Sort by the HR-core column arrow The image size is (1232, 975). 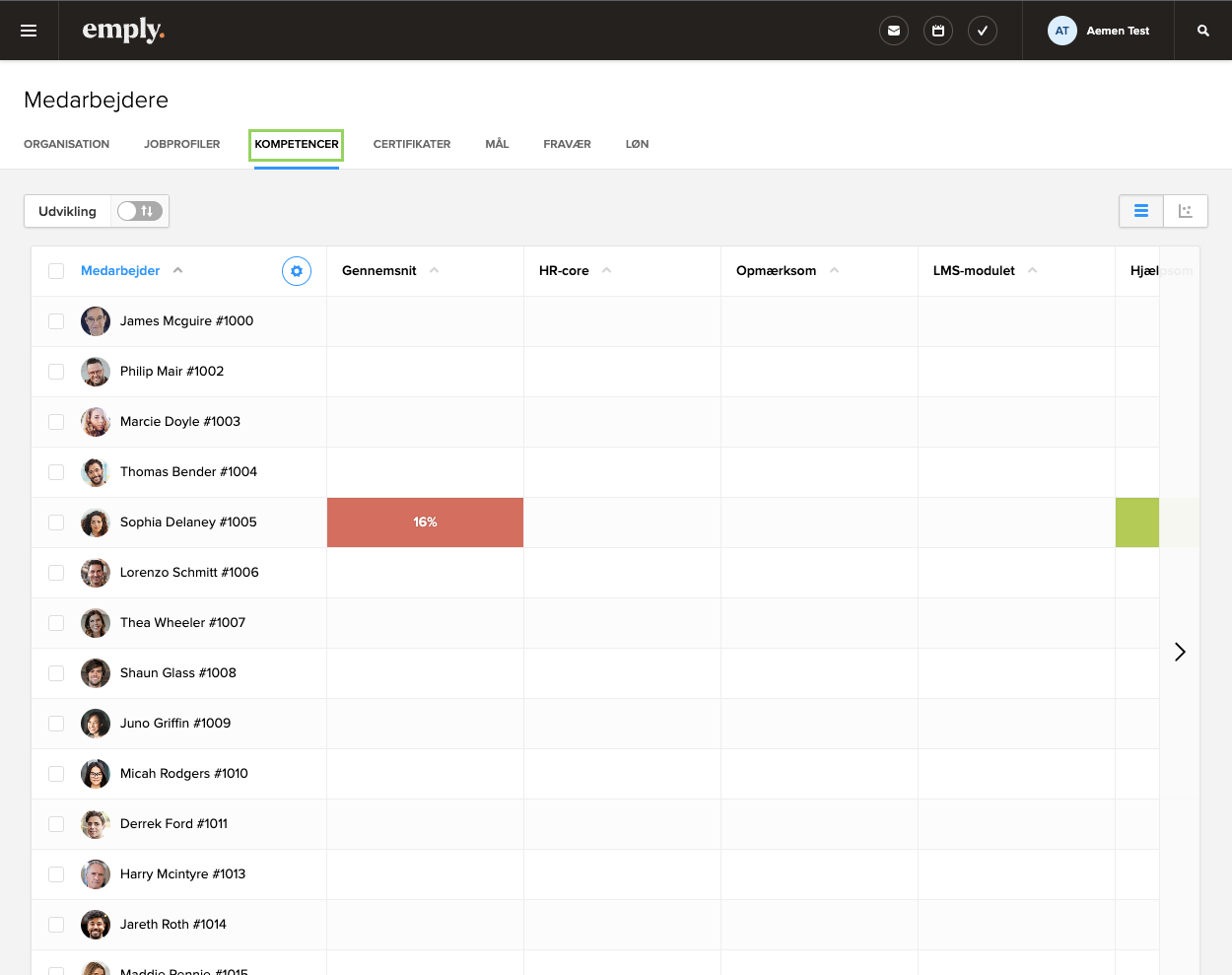click(607, 268)
